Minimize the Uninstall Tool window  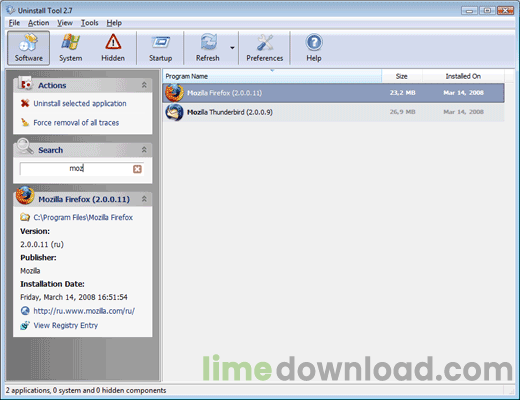point(469,10)
